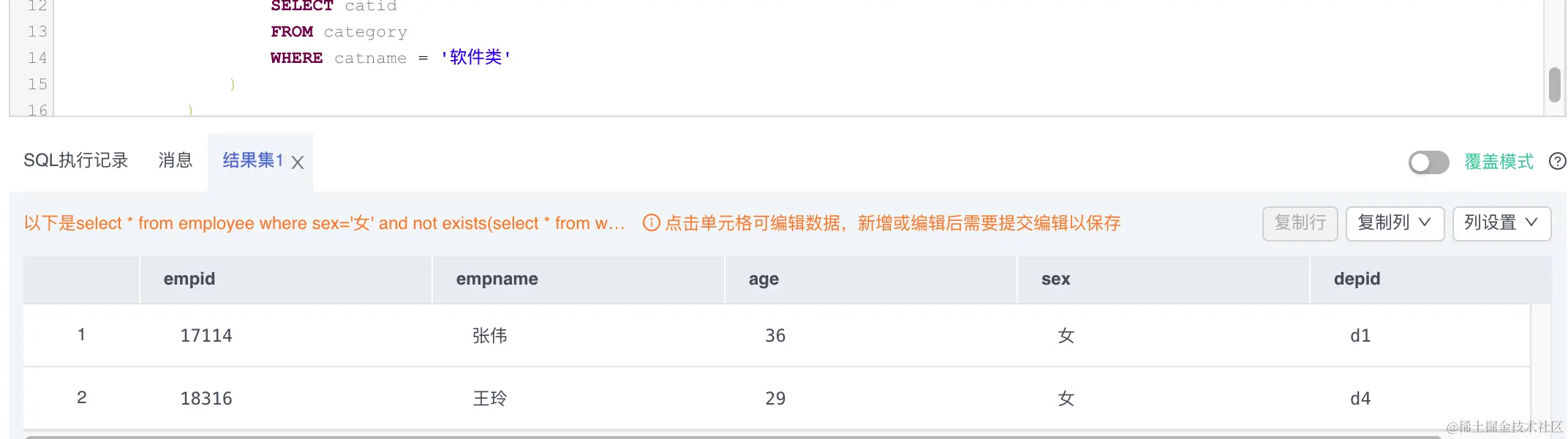Viewport: 1568px width, 439px height.
Task: Click the help question mark icon
Action: [x=1558, y=161]
